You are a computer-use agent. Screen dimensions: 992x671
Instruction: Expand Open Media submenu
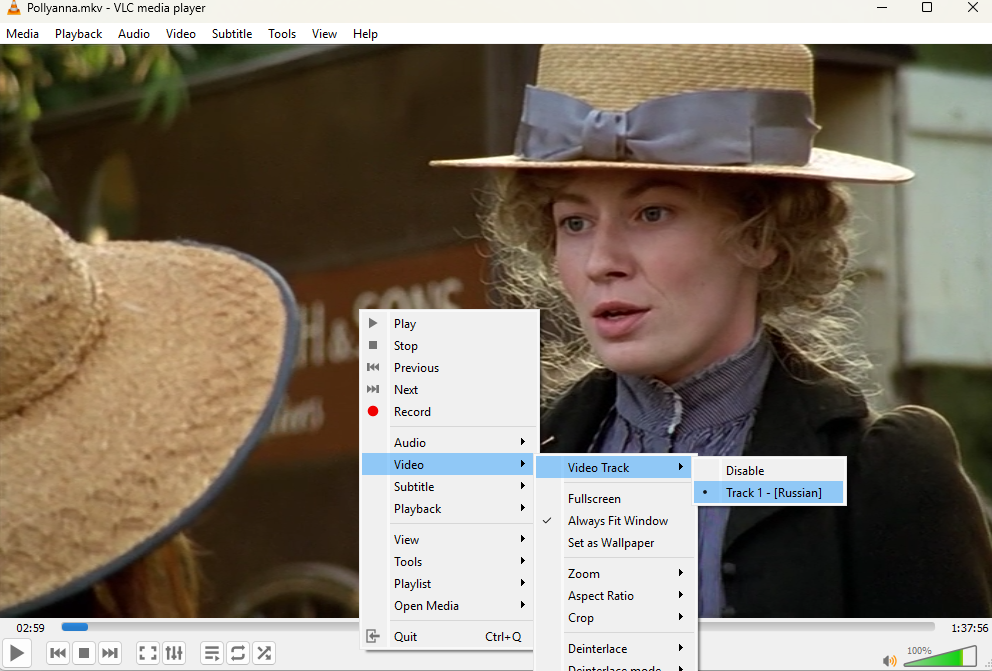449,606
